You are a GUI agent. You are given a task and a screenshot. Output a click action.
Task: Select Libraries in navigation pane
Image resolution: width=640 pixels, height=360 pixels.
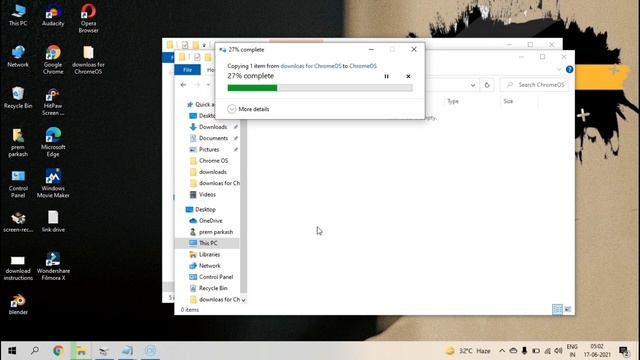click(209, 254)
